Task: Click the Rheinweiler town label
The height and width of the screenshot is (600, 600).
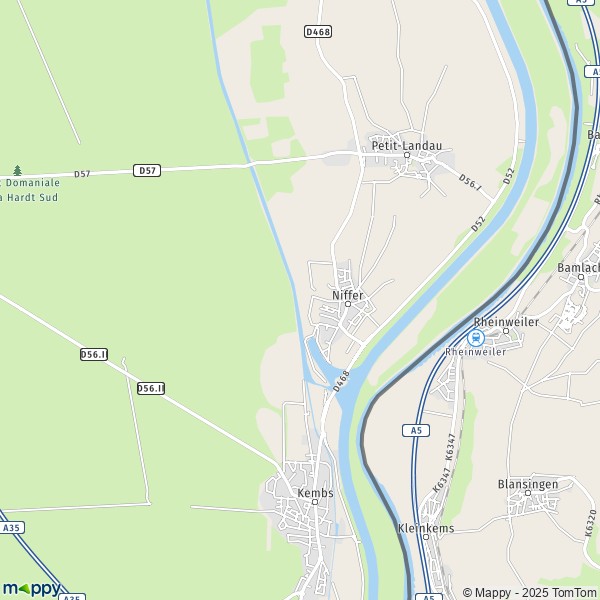Action: (506, 322)
